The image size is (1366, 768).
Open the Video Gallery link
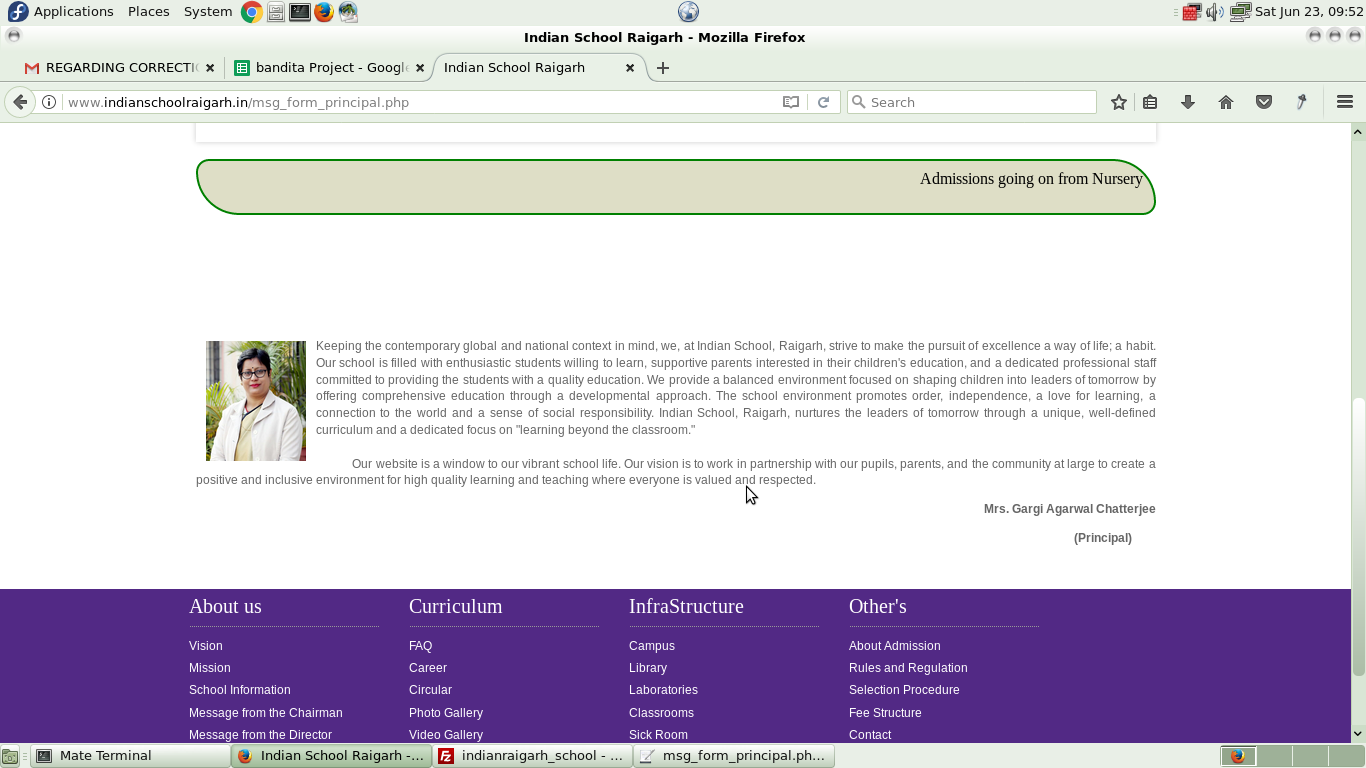pos(446,735)
